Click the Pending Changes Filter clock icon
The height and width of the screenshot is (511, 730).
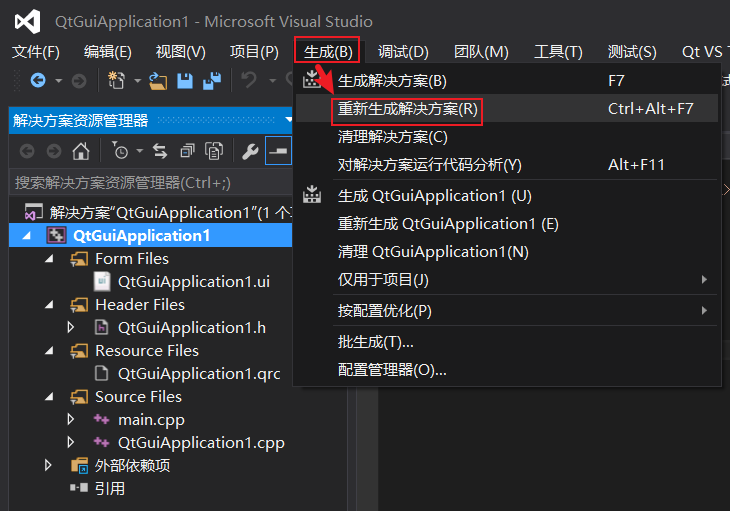click(120, 151)
